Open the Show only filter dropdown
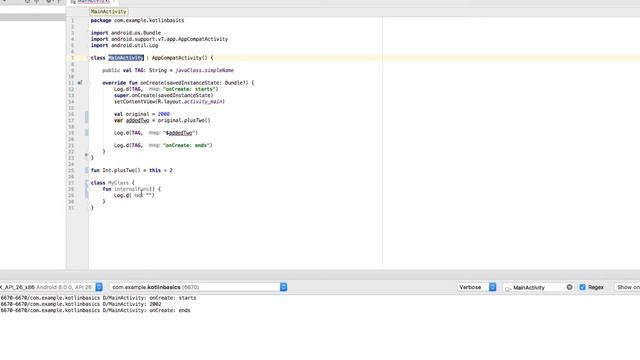 coord(627,287)
